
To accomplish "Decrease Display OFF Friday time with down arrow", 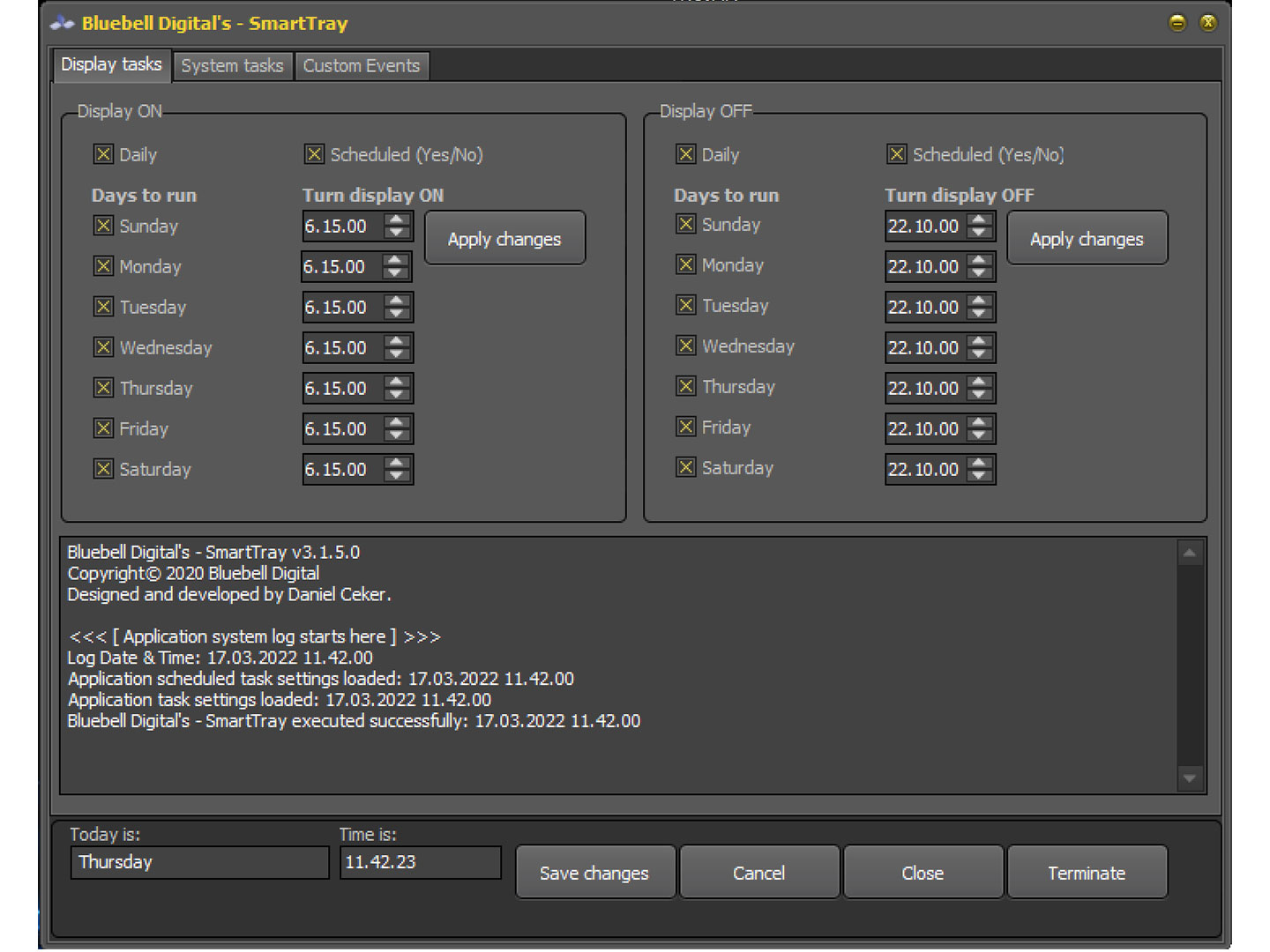I will pyautogui.click(x=979, y=435).
